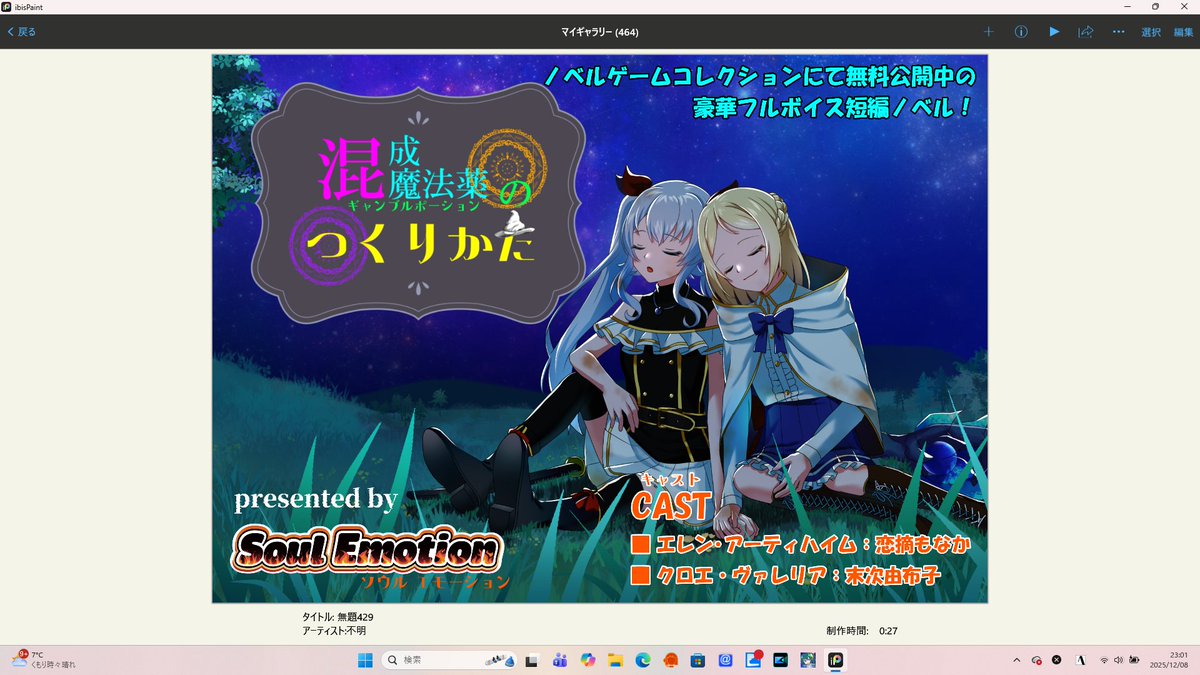Enter selection mode via 選択
The width and height of the screenshot is (1200, 675).
pyautogui.click(x=1150, y=31)
